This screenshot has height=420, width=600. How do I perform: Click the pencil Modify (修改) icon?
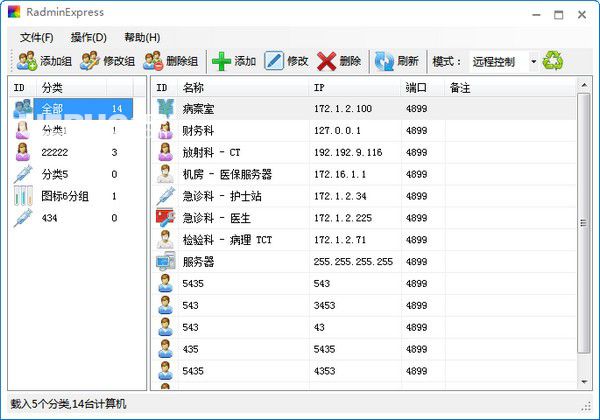pyautogui.click(x=274, y=61)
